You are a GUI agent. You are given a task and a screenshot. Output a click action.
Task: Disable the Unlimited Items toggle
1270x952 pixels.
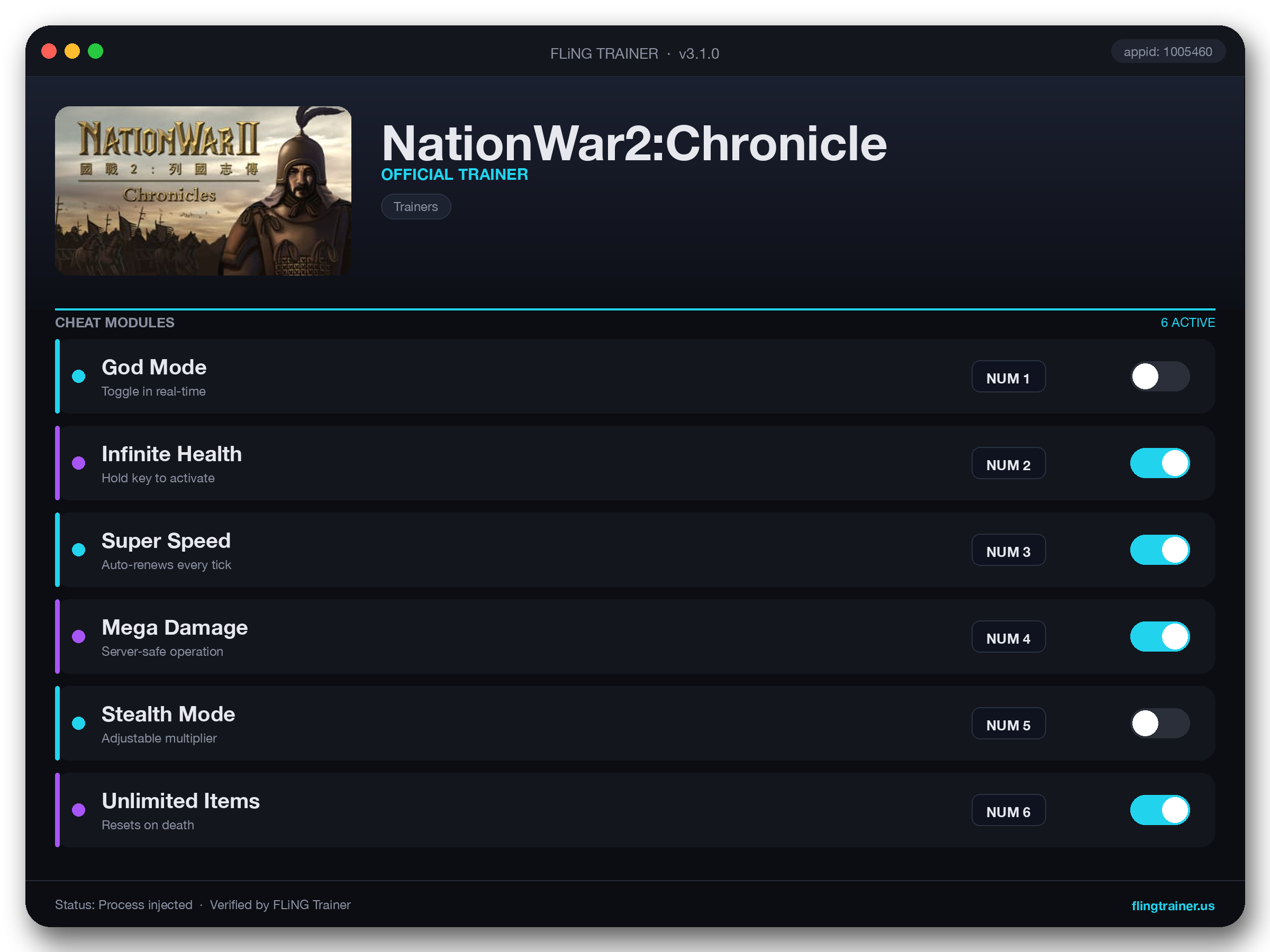pos(1160,810)
